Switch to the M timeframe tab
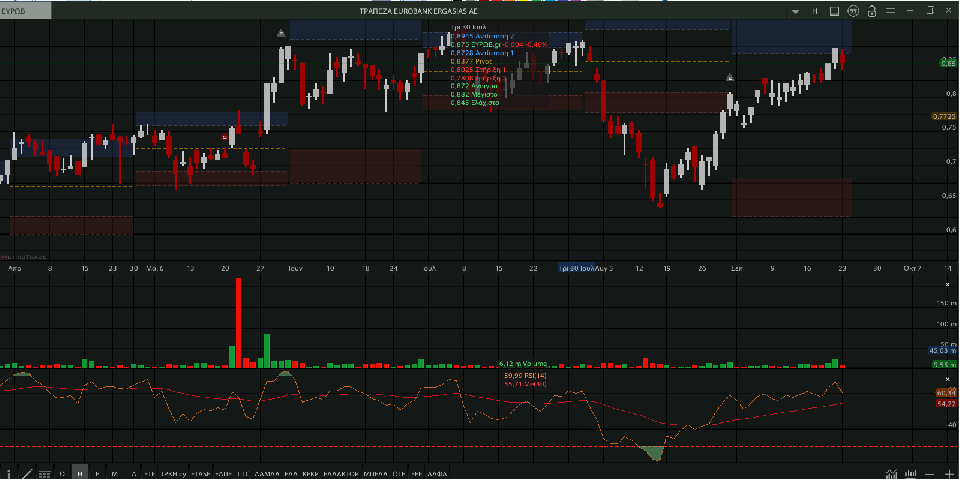 coord(115,472)
